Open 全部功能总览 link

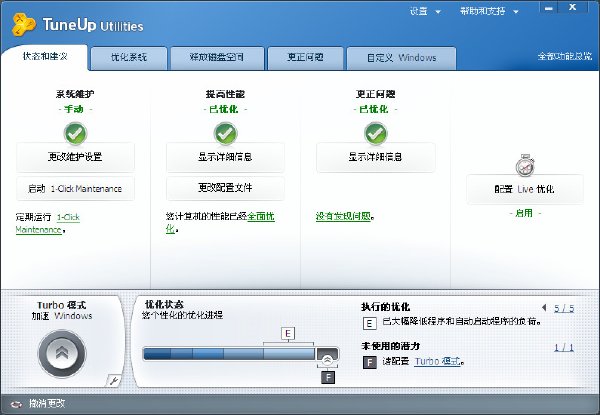click(565, 57)
